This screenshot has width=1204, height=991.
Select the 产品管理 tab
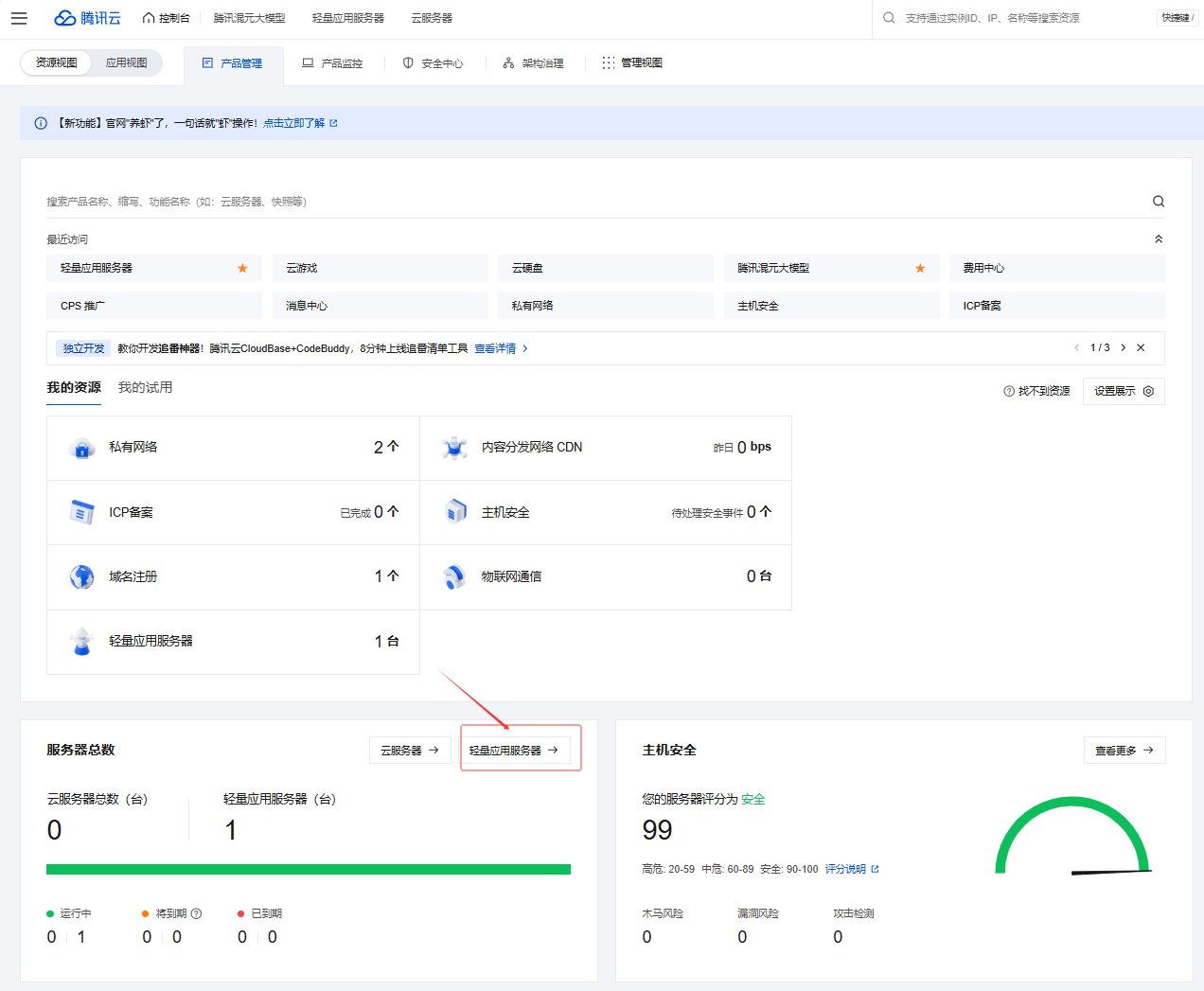233,63
